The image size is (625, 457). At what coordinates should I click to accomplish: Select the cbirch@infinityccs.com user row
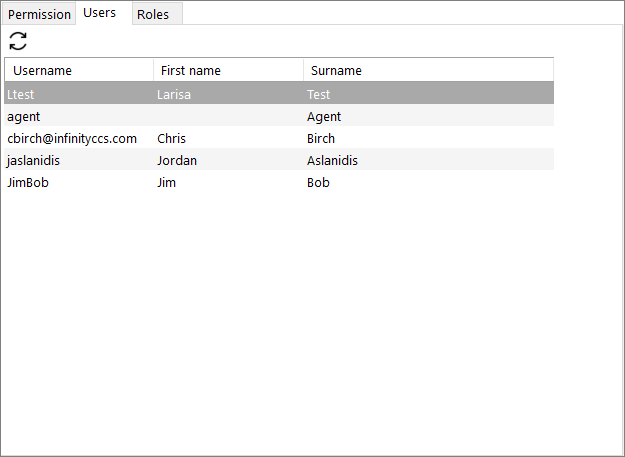pyautogui.click(x=279, y=138)
